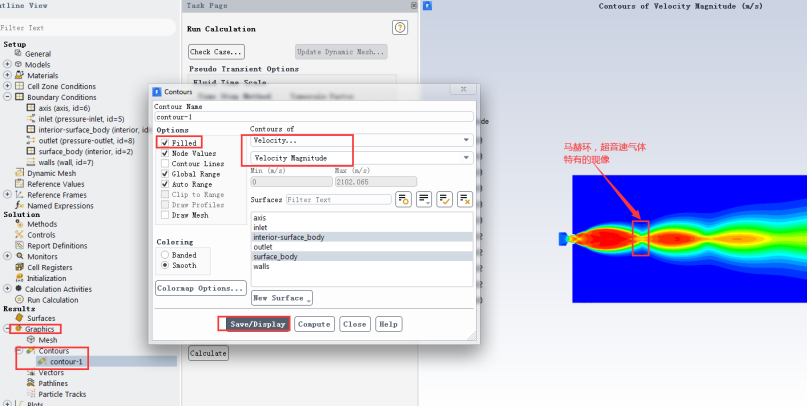This screenshot has width=807, height=406.
Task: Click the Pathlines icon
Action: [31, 383]
